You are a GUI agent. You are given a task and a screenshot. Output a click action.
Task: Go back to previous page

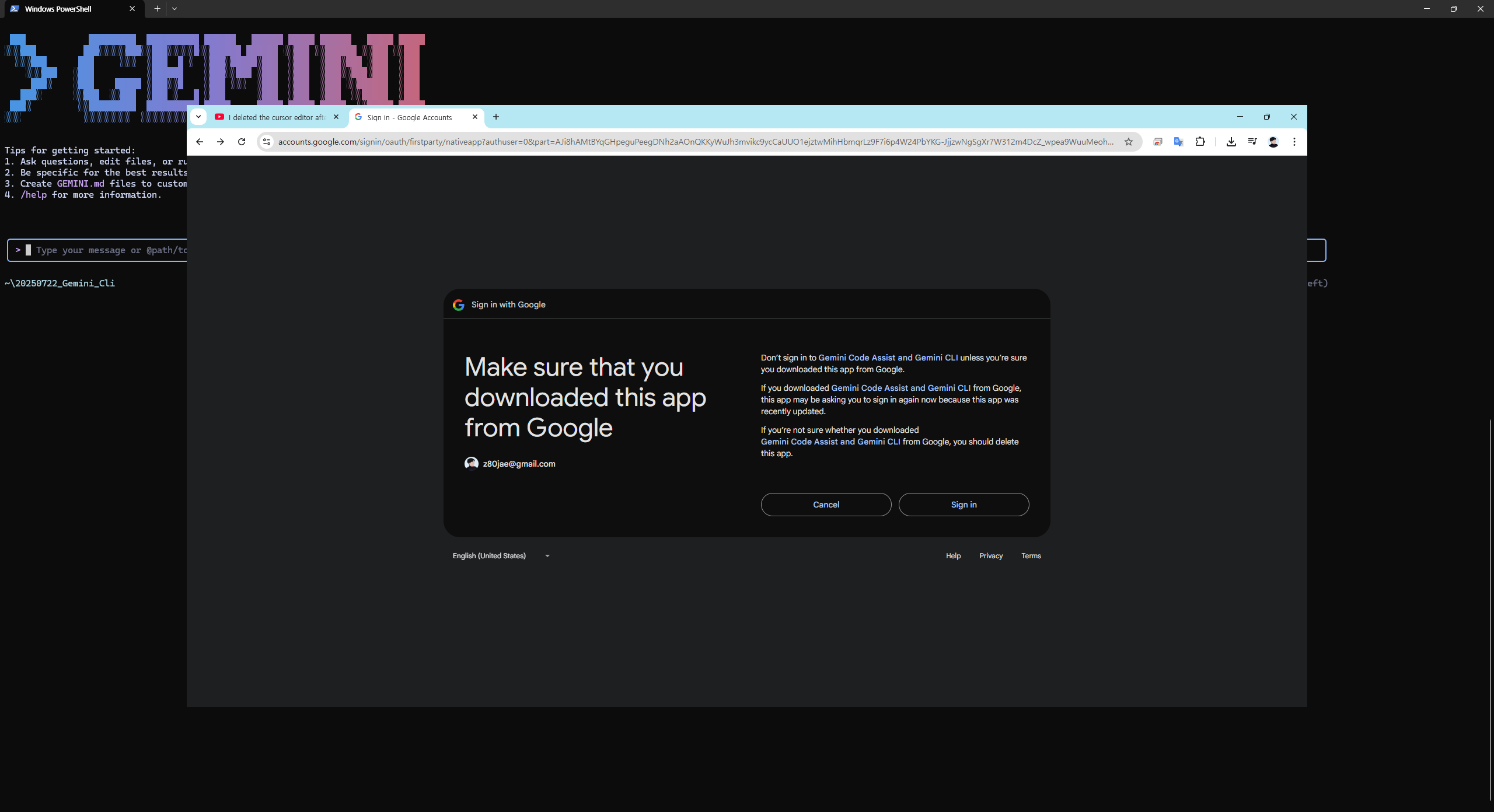(x=200, y=142)
